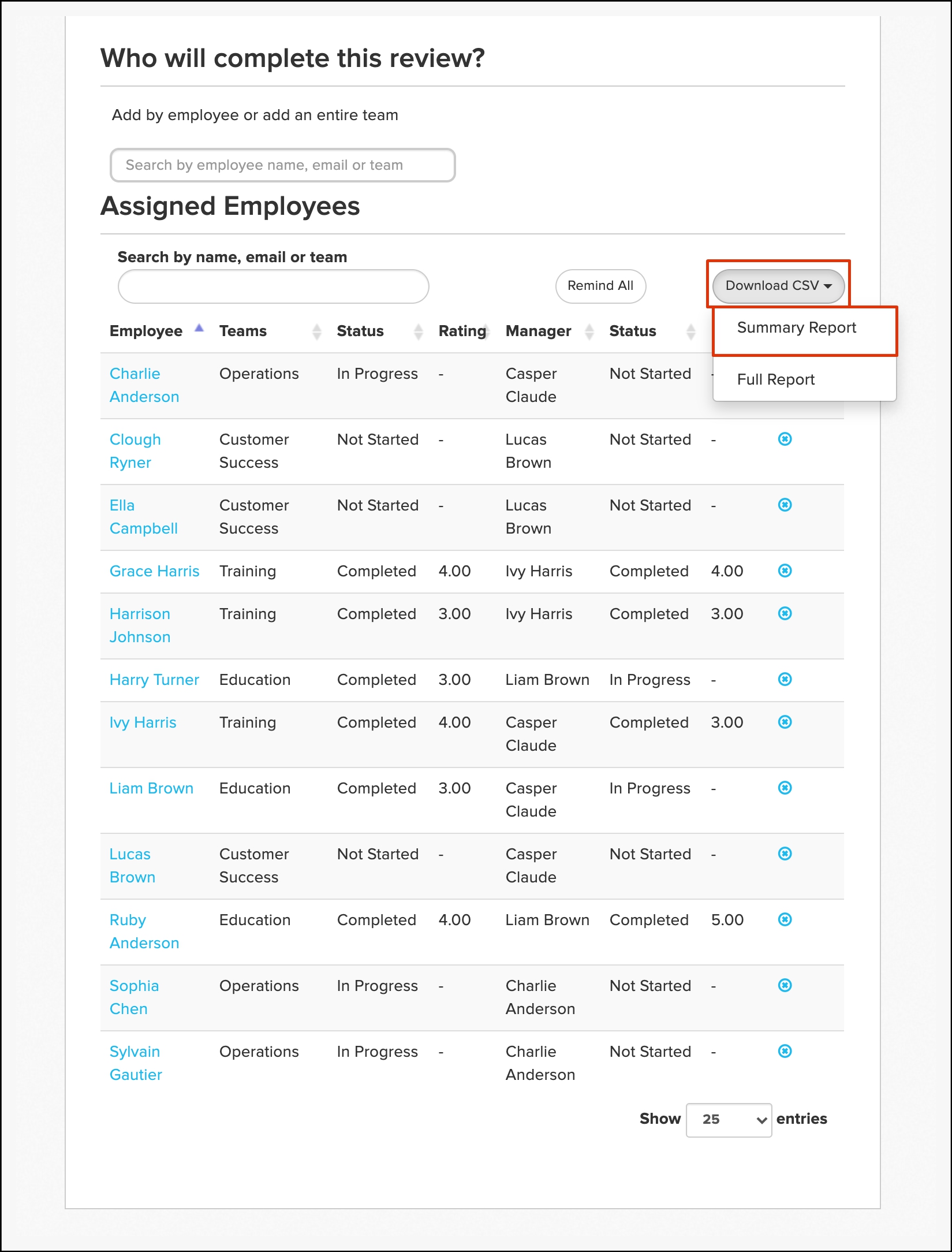Choose Full Report from the menu
This screenshot has height=1252, width=952.
[775, 380]
